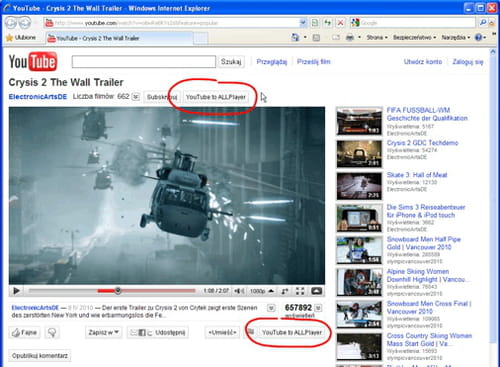This screenshot has height=367, width=500.
Task: Click the browser stop loading X icon
Action: (x=340, y=23)
